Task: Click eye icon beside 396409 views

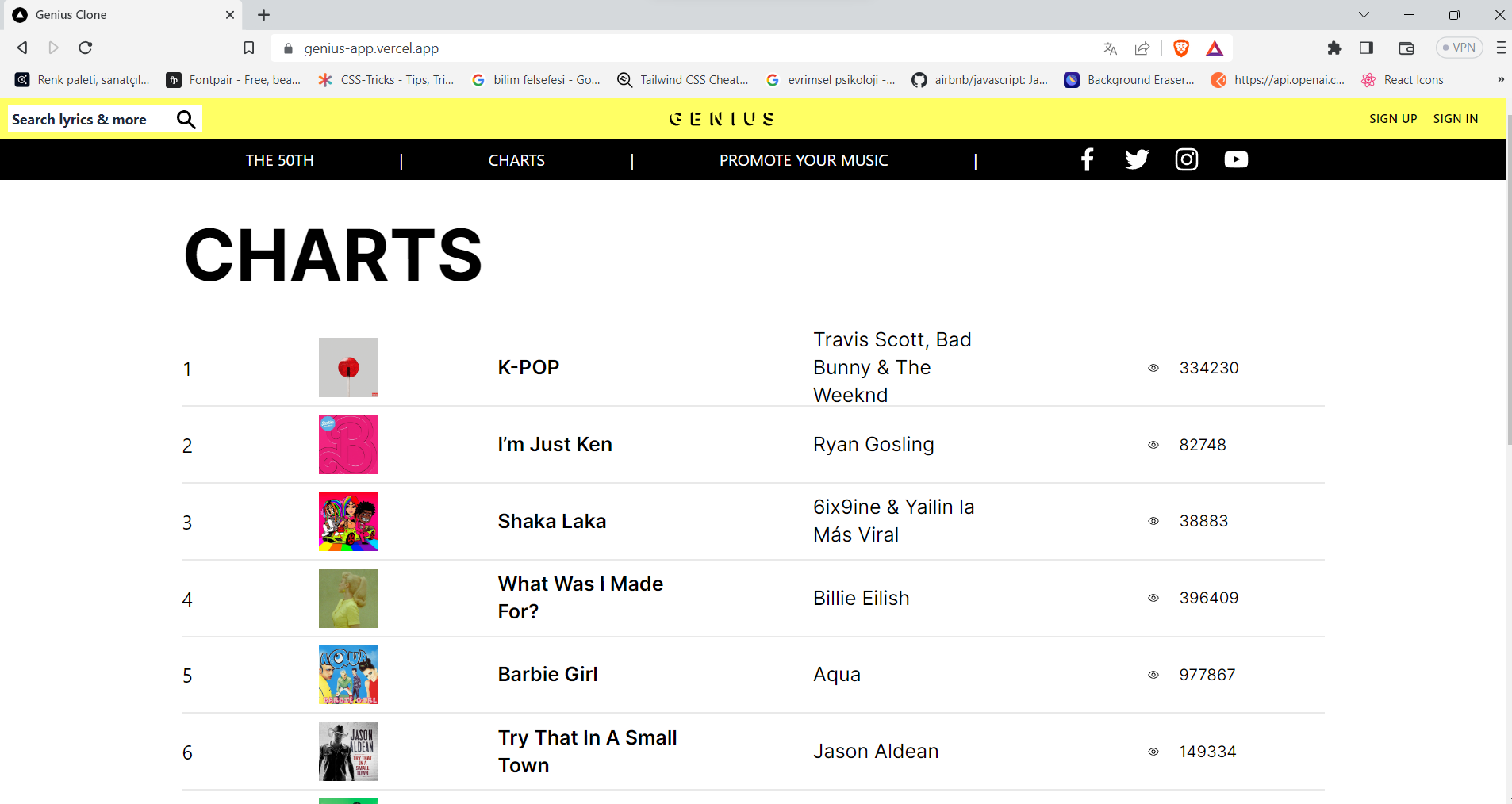Action: pos(1153,598)
